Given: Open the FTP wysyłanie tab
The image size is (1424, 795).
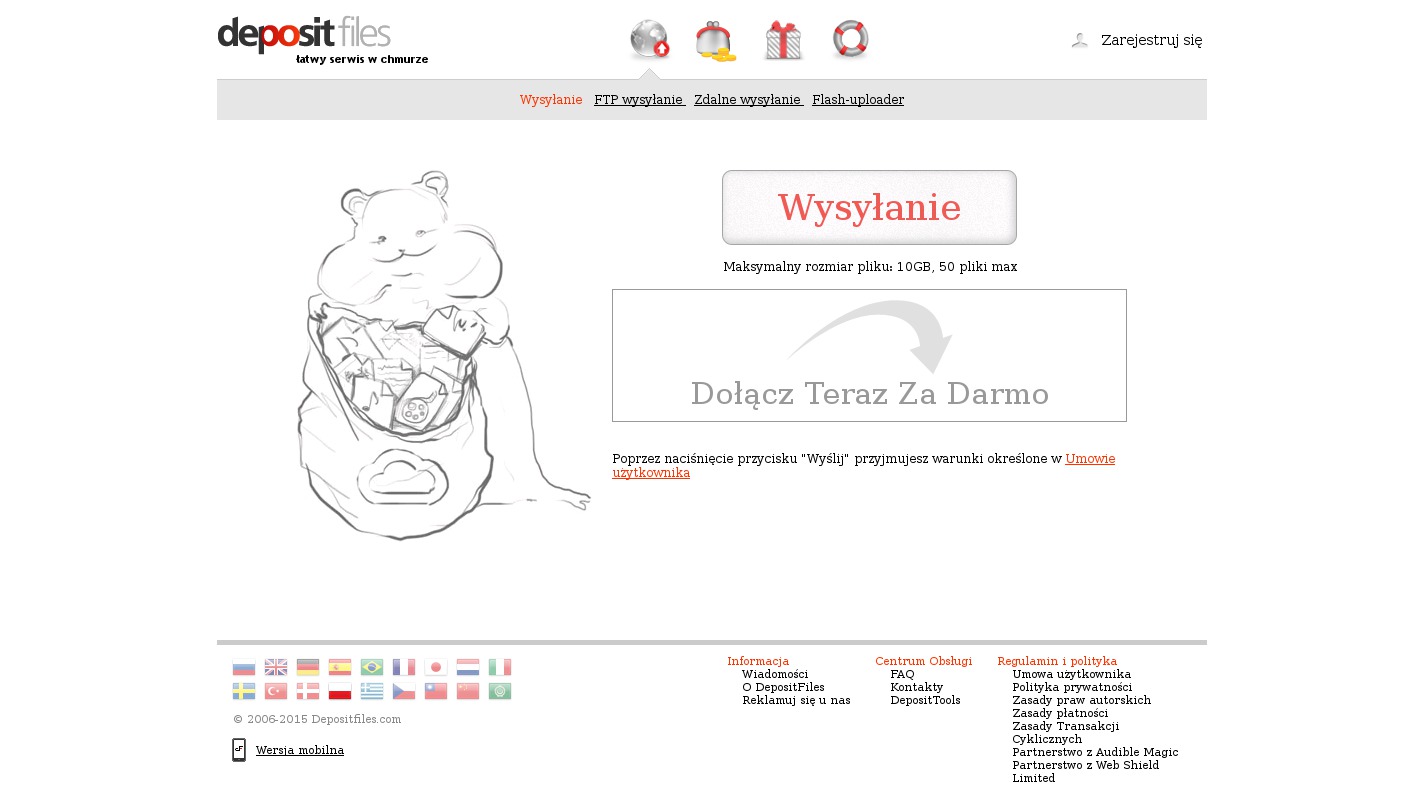Looking at the screenshot, I should click(x=639, y=100).
